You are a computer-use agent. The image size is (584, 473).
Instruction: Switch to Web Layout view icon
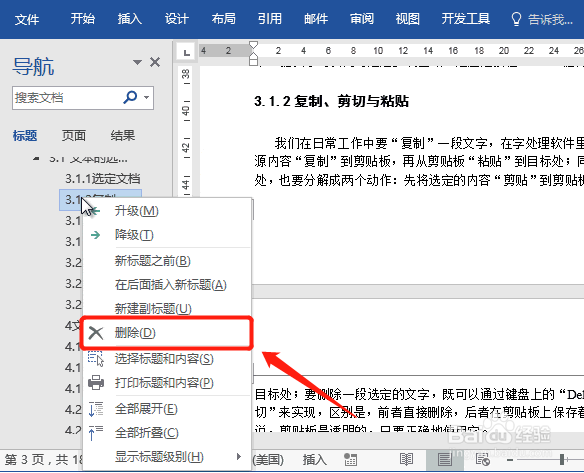[483, 460]
